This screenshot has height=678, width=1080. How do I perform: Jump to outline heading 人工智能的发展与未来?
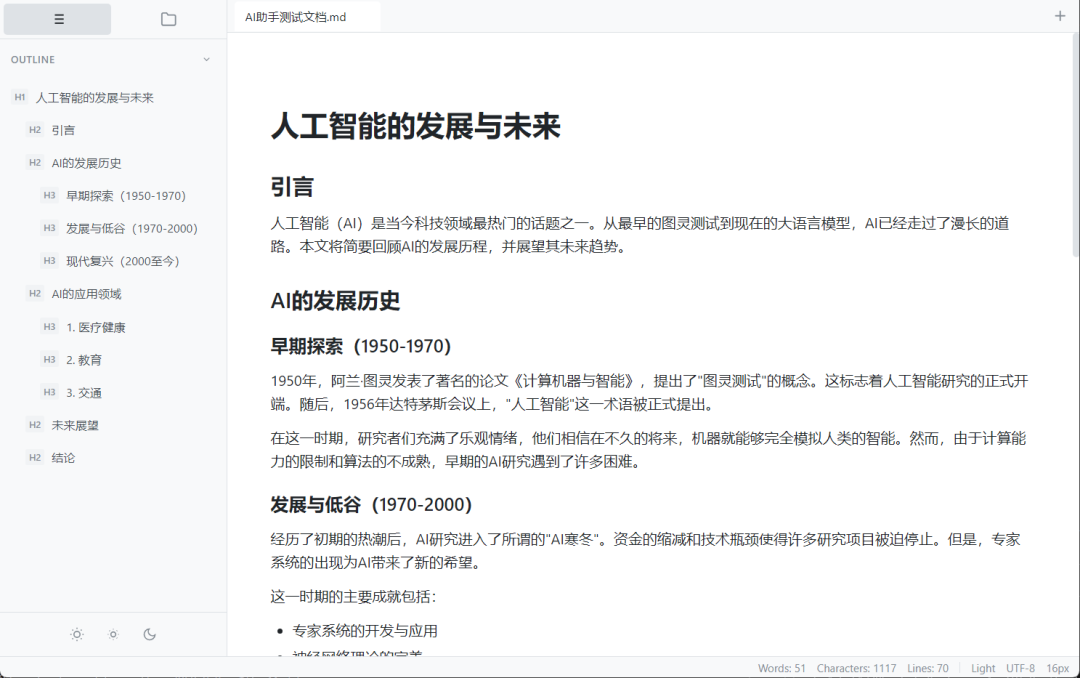[94, 98]
